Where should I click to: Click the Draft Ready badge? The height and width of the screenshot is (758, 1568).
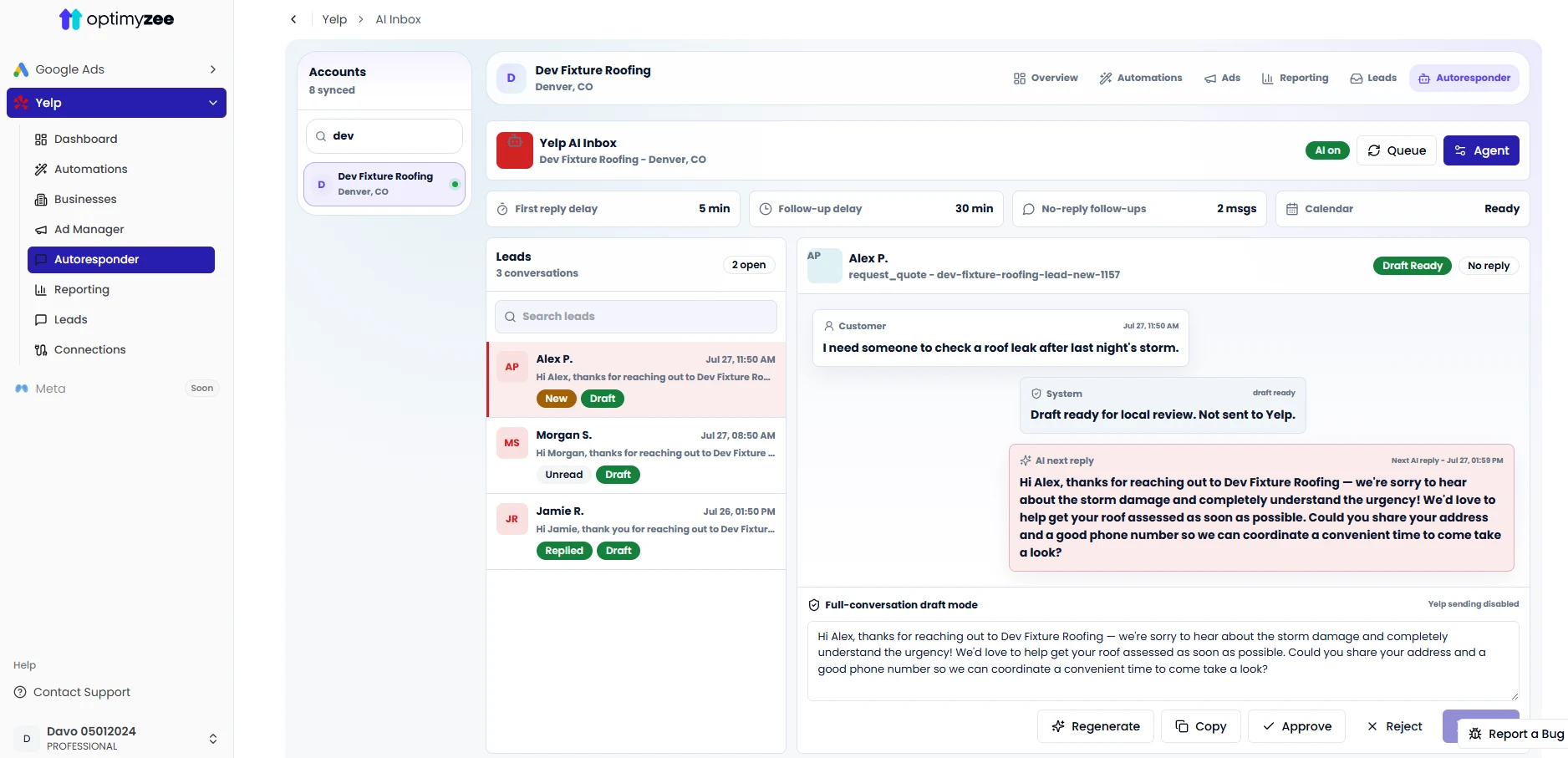[1413, 266]
